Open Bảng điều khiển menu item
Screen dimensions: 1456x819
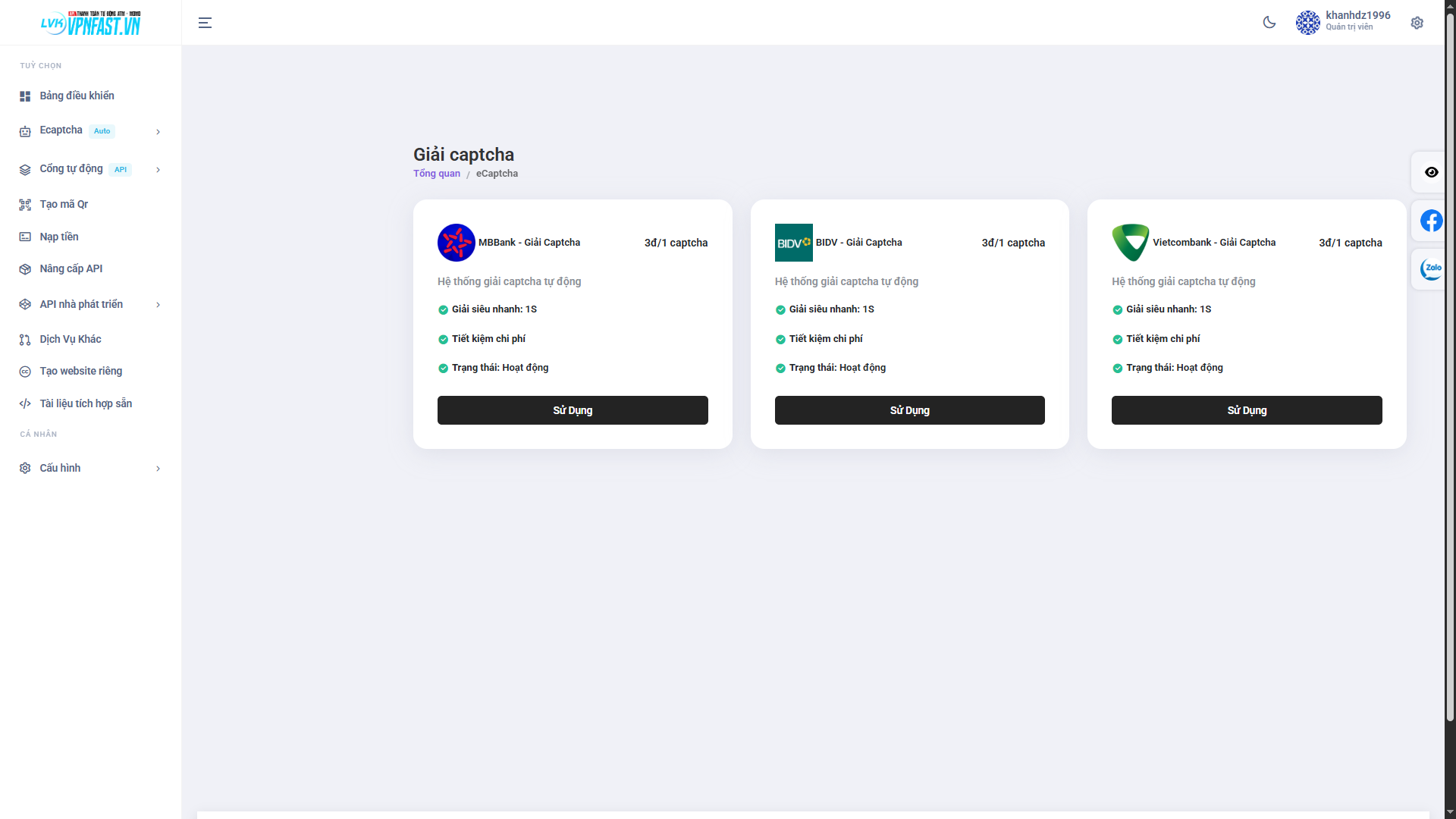[77, 96]
